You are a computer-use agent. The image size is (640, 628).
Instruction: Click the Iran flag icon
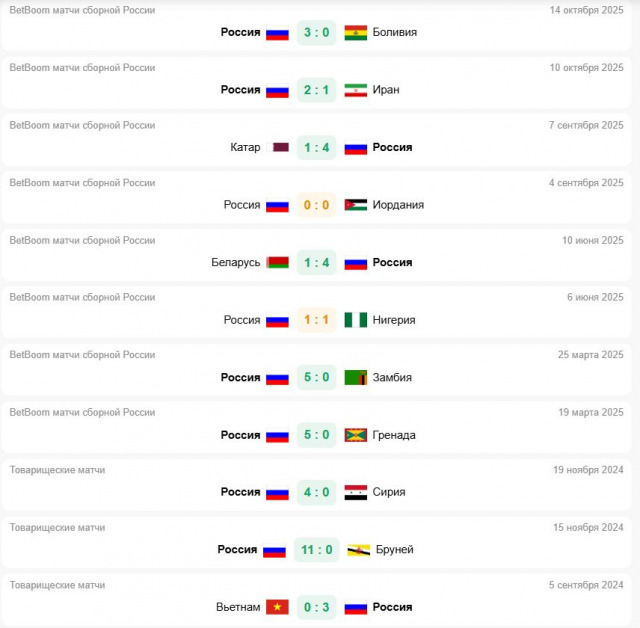355,90
